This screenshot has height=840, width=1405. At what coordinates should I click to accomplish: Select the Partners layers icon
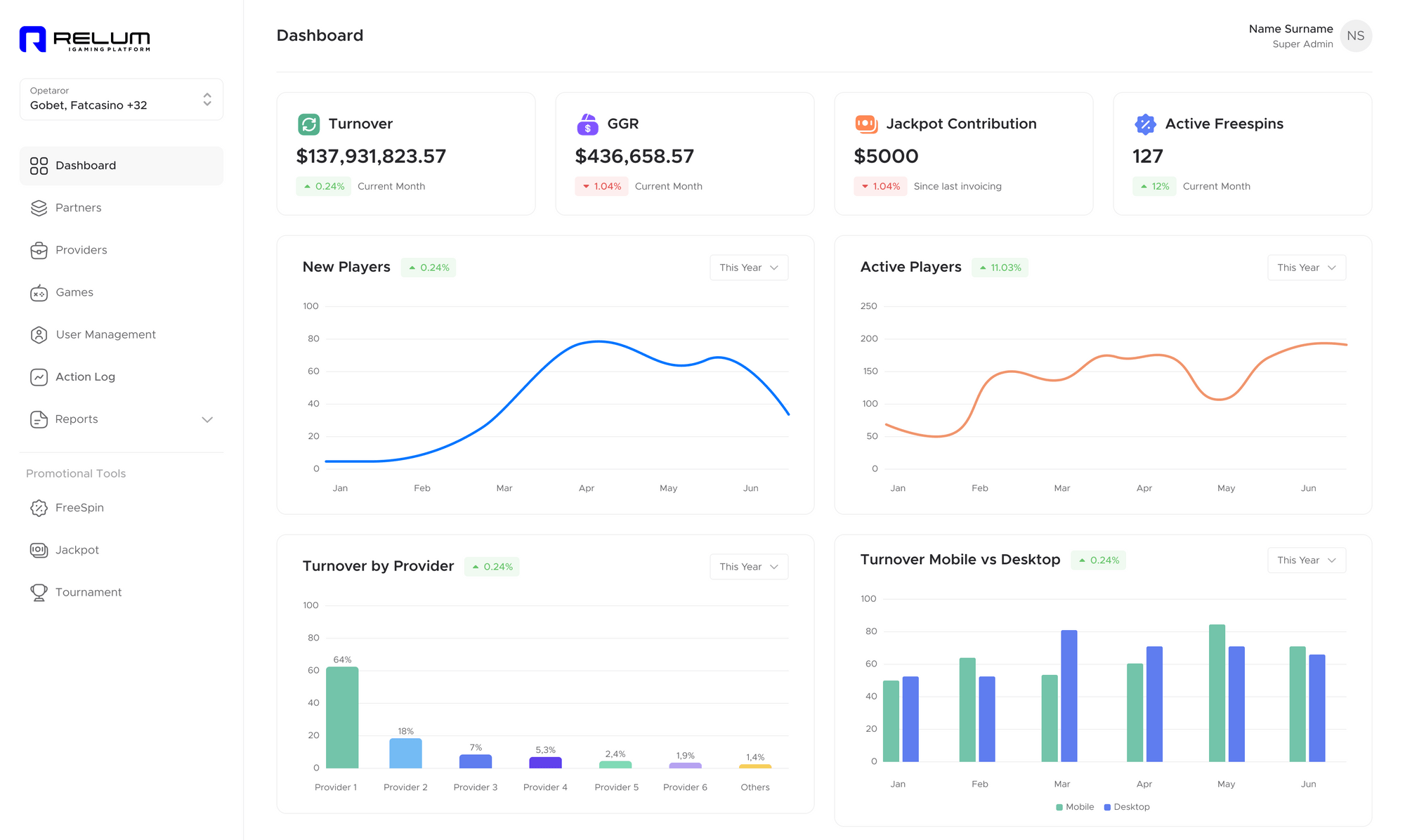[39, 208]
